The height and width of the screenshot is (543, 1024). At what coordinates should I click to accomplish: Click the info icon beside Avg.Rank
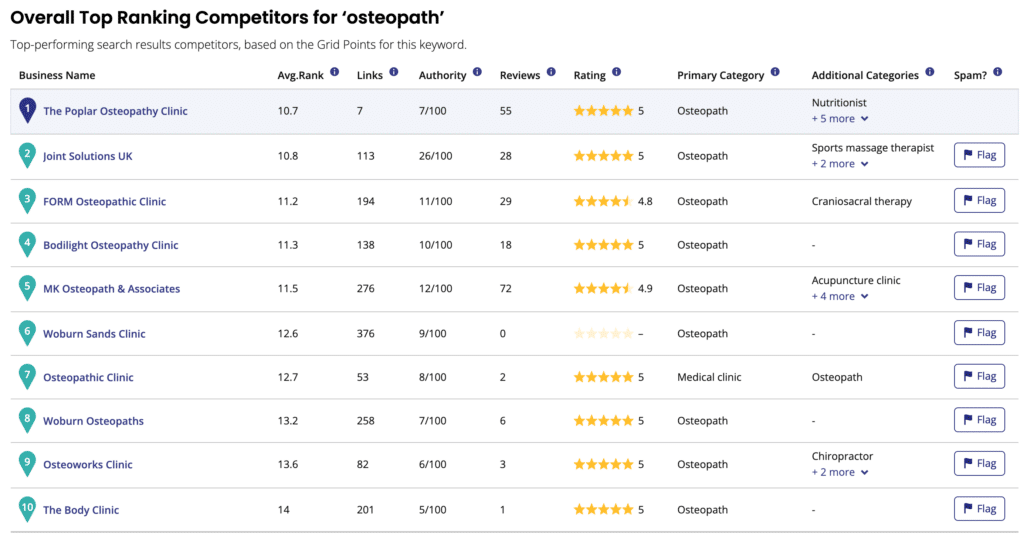[x=334, y=72]
